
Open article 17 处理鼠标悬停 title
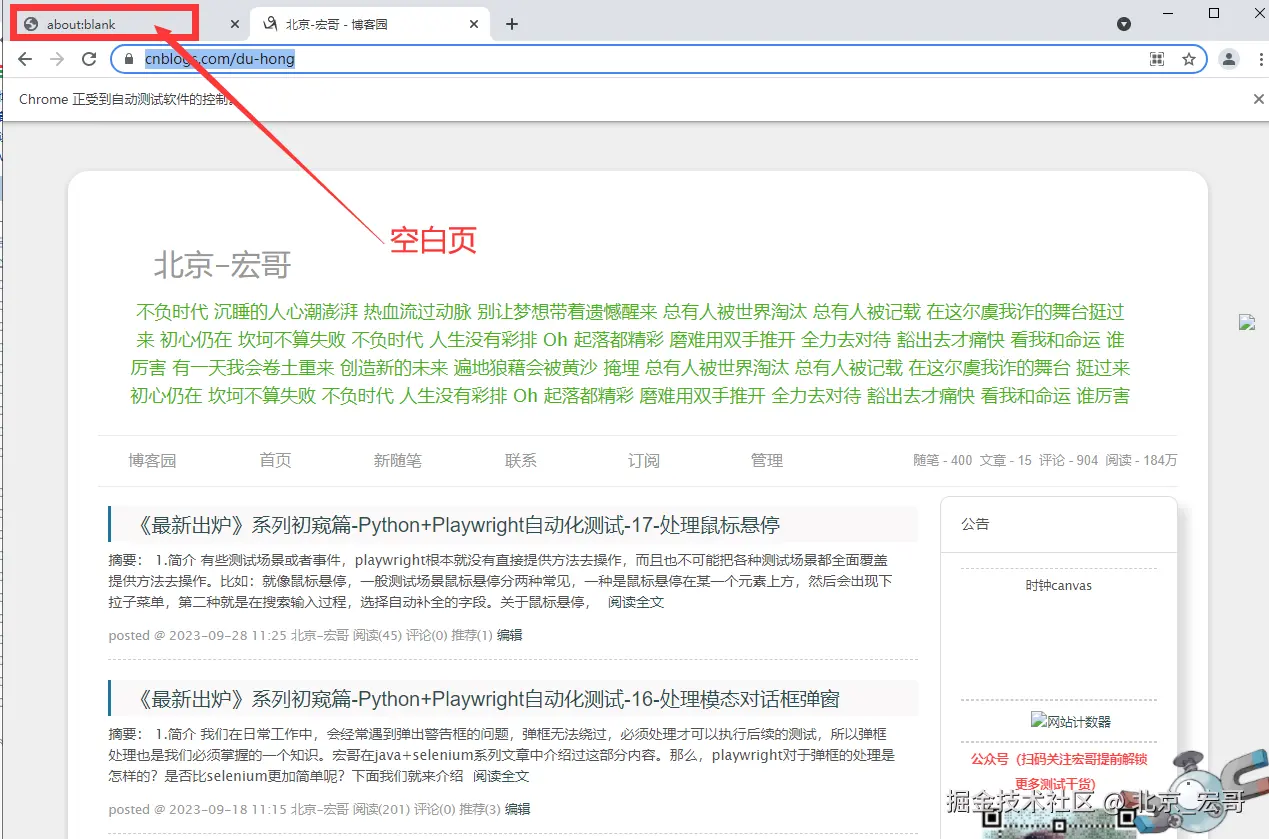(x=457, y=525)
